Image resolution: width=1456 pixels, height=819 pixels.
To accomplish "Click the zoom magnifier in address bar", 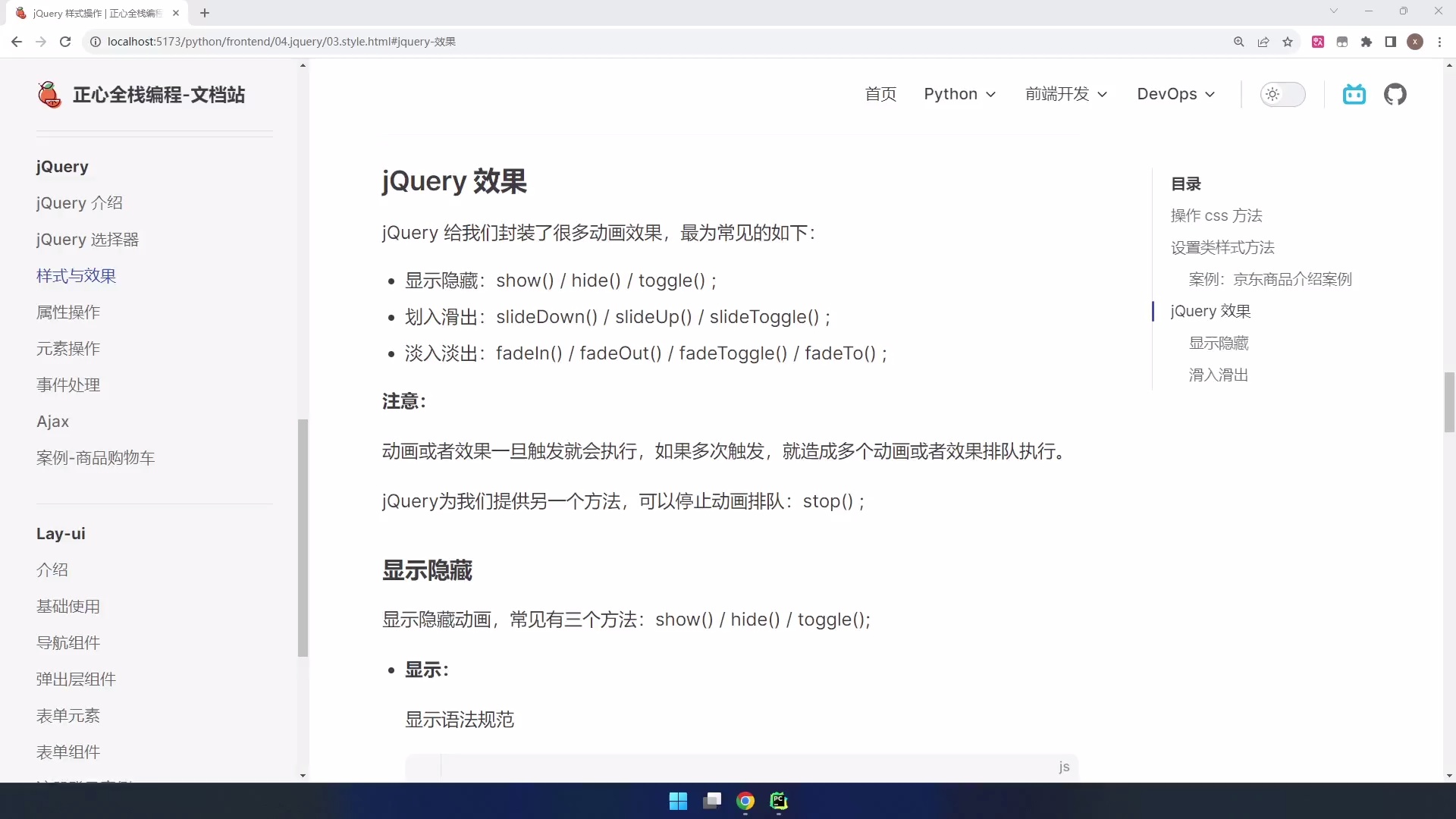I will pyautogui.click(x=1239, y=42).
